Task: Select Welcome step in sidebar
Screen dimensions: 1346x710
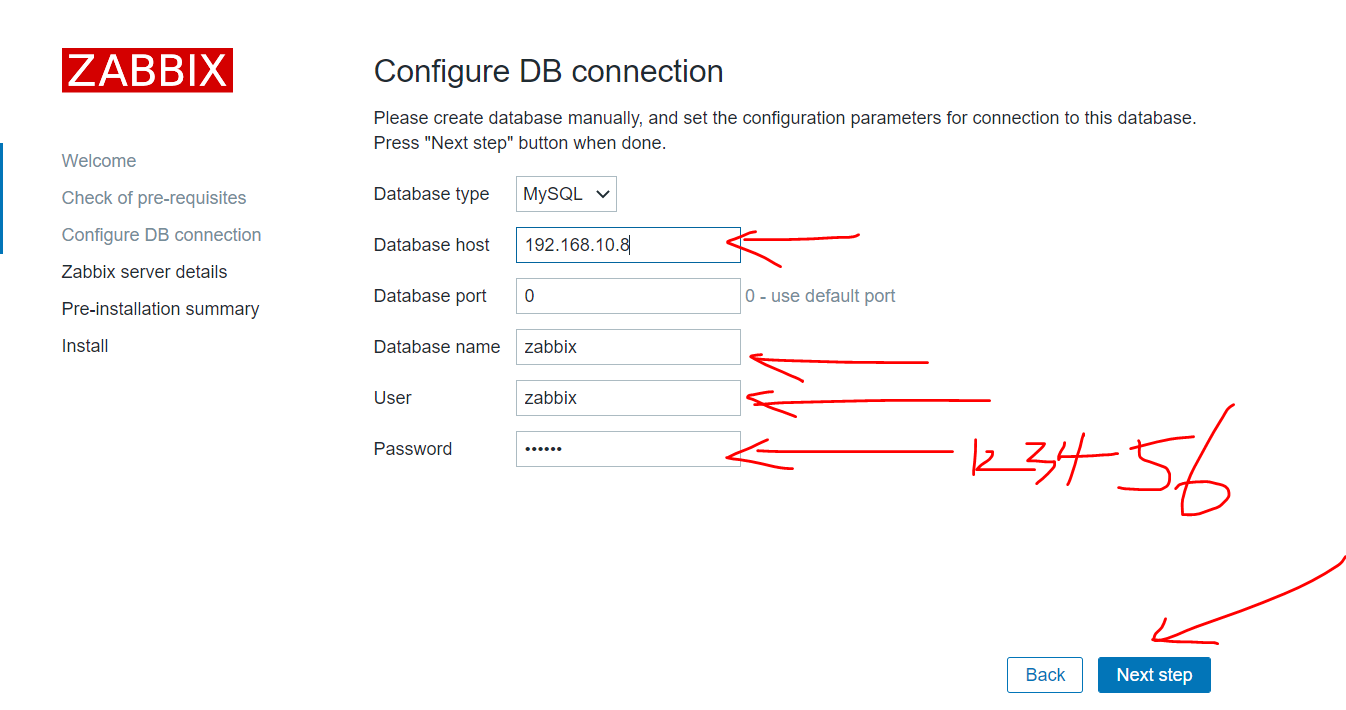Action: pyautogui.click(x=99, y=161)
